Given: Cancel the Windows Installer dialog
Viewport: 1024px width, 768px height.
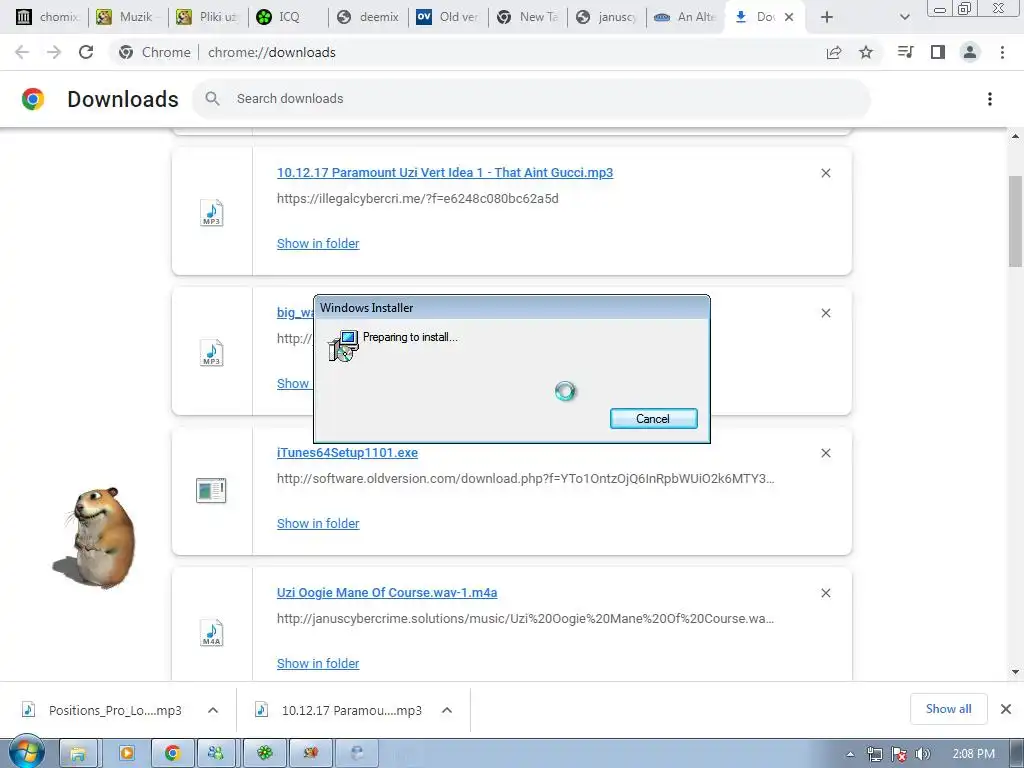Looking at the screenshot, I should pos(654,419).
